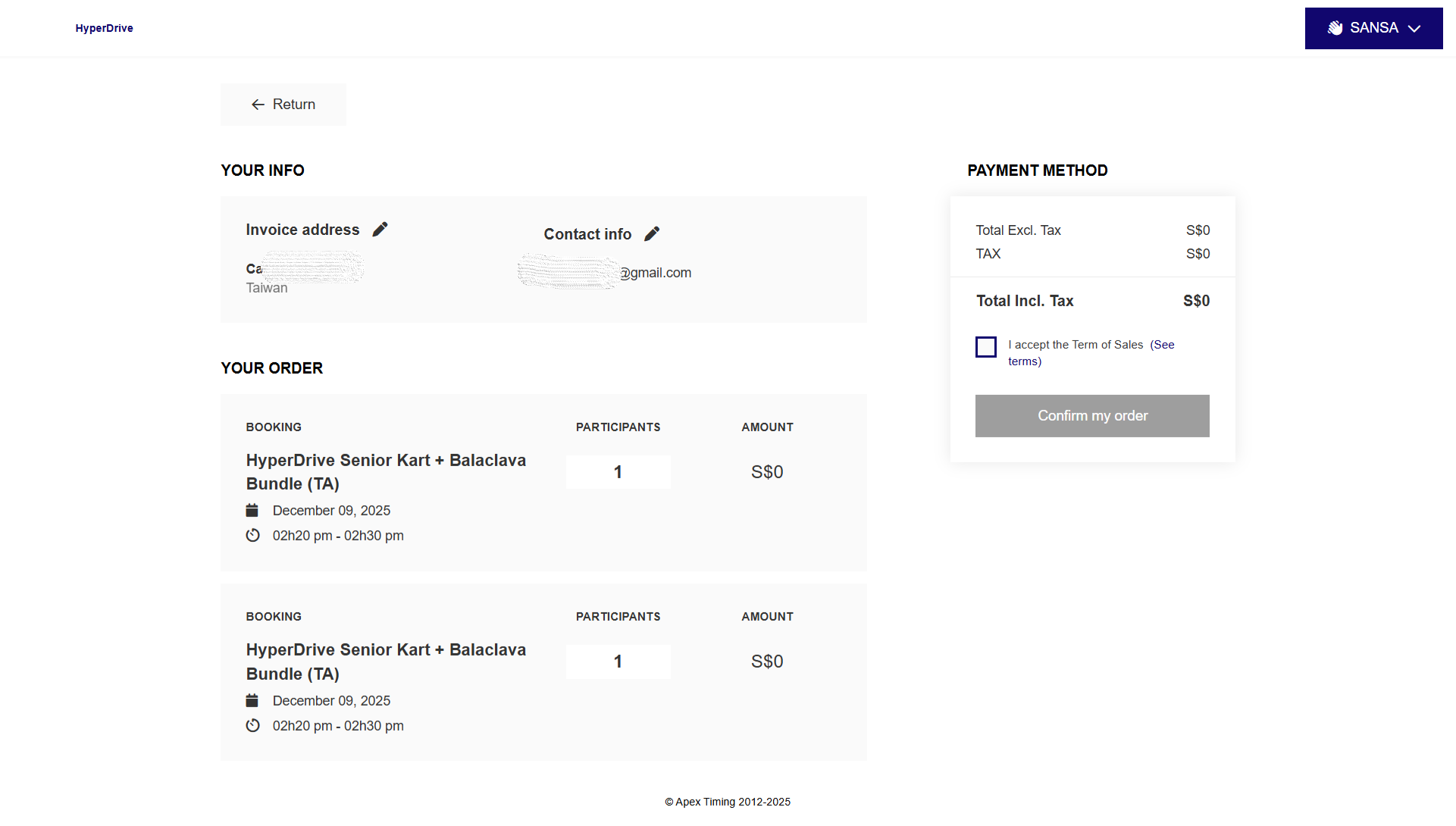
Task: Tick the accept Term of Sales checkbox
Action: 985,347
